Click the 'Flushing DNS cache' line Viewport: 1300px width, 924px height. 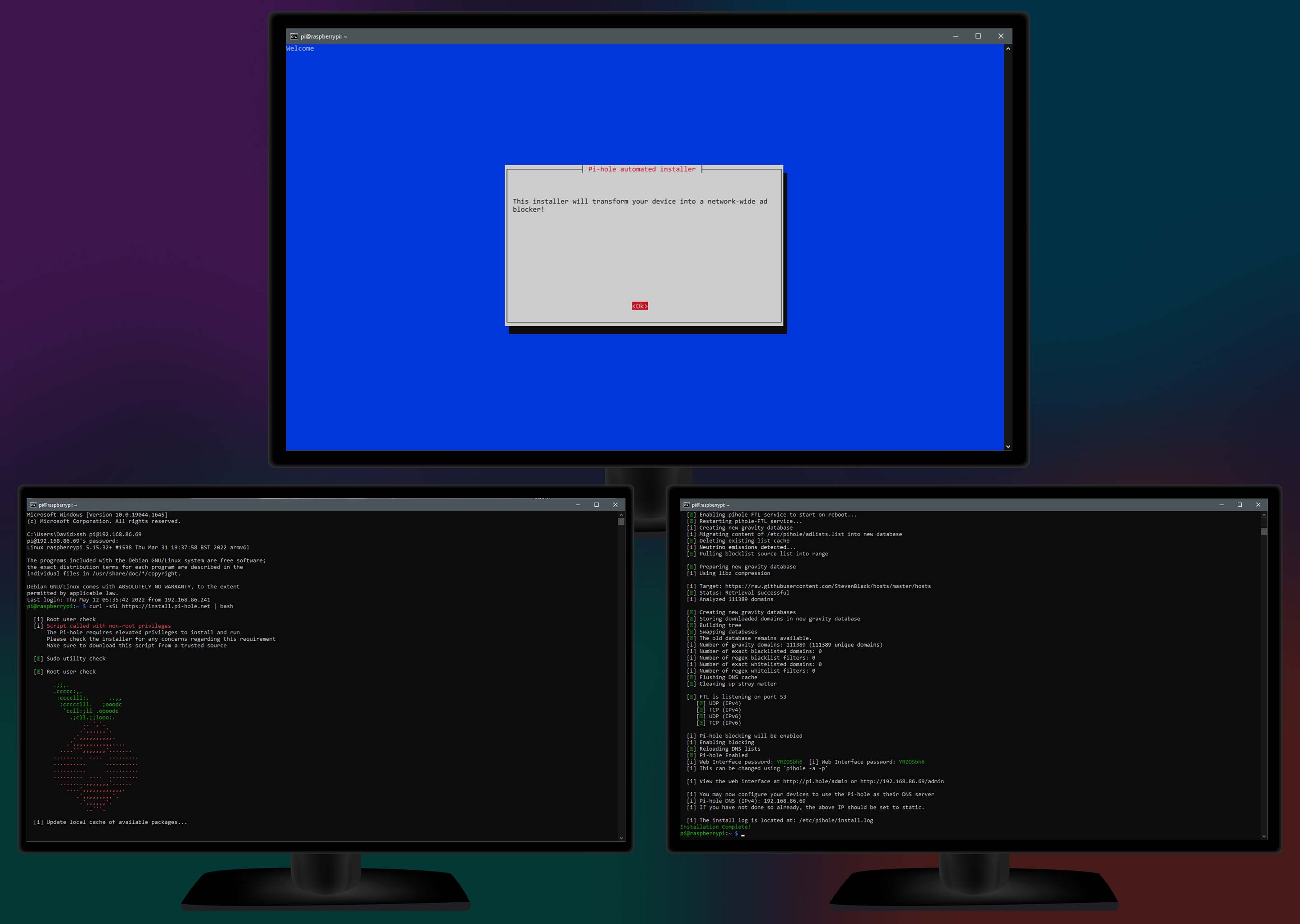coord(722,677)
